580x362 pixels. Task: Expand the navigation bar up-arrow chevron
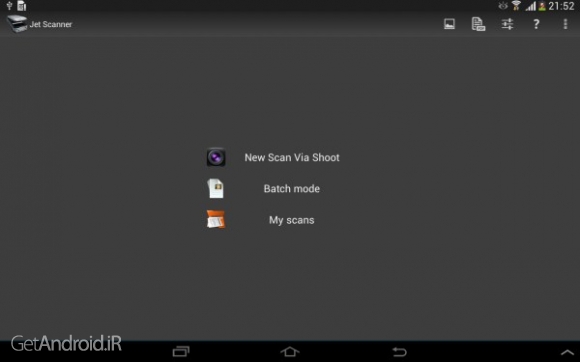[567, 352]
